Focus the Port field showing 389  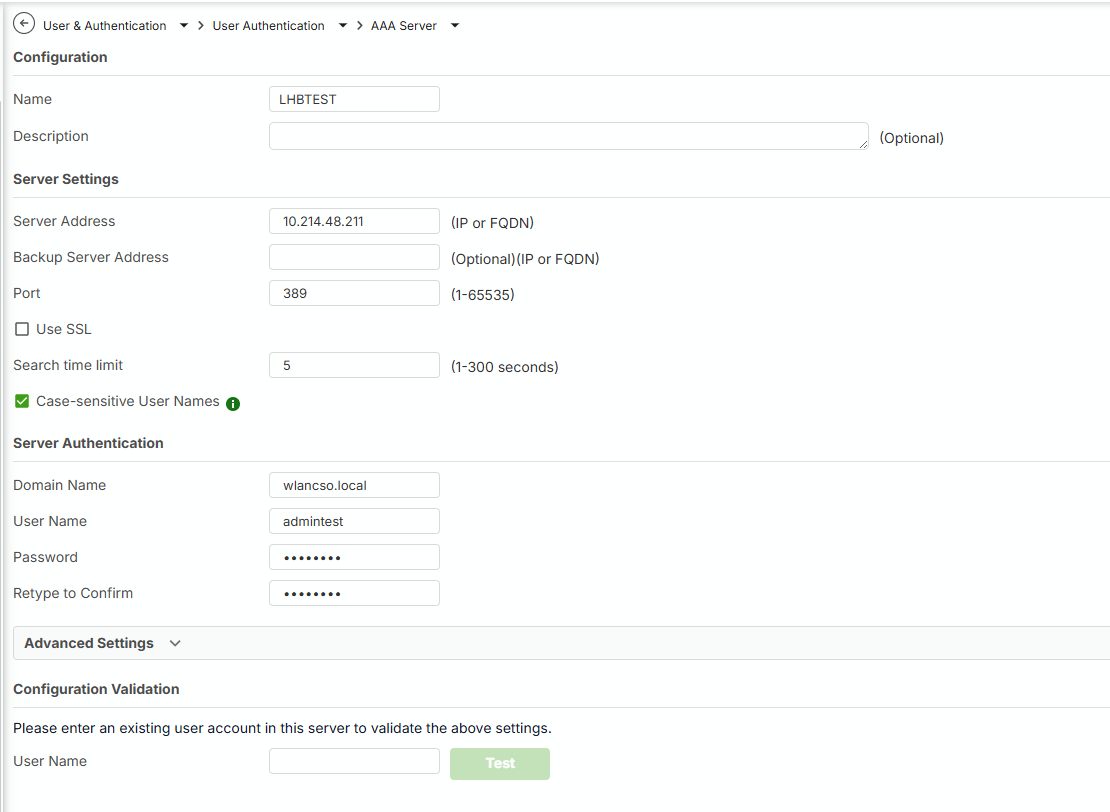tap(354, 293)
